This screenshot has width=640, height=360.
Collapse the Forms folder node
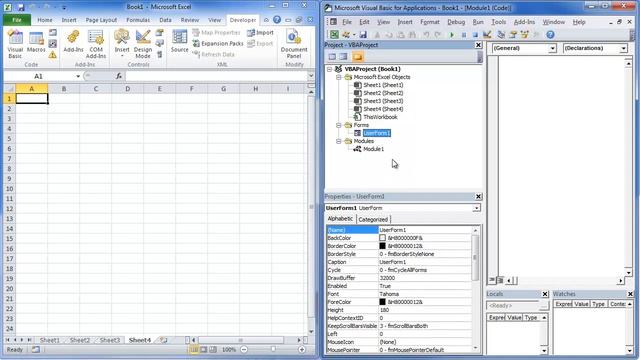coord(338,125)
